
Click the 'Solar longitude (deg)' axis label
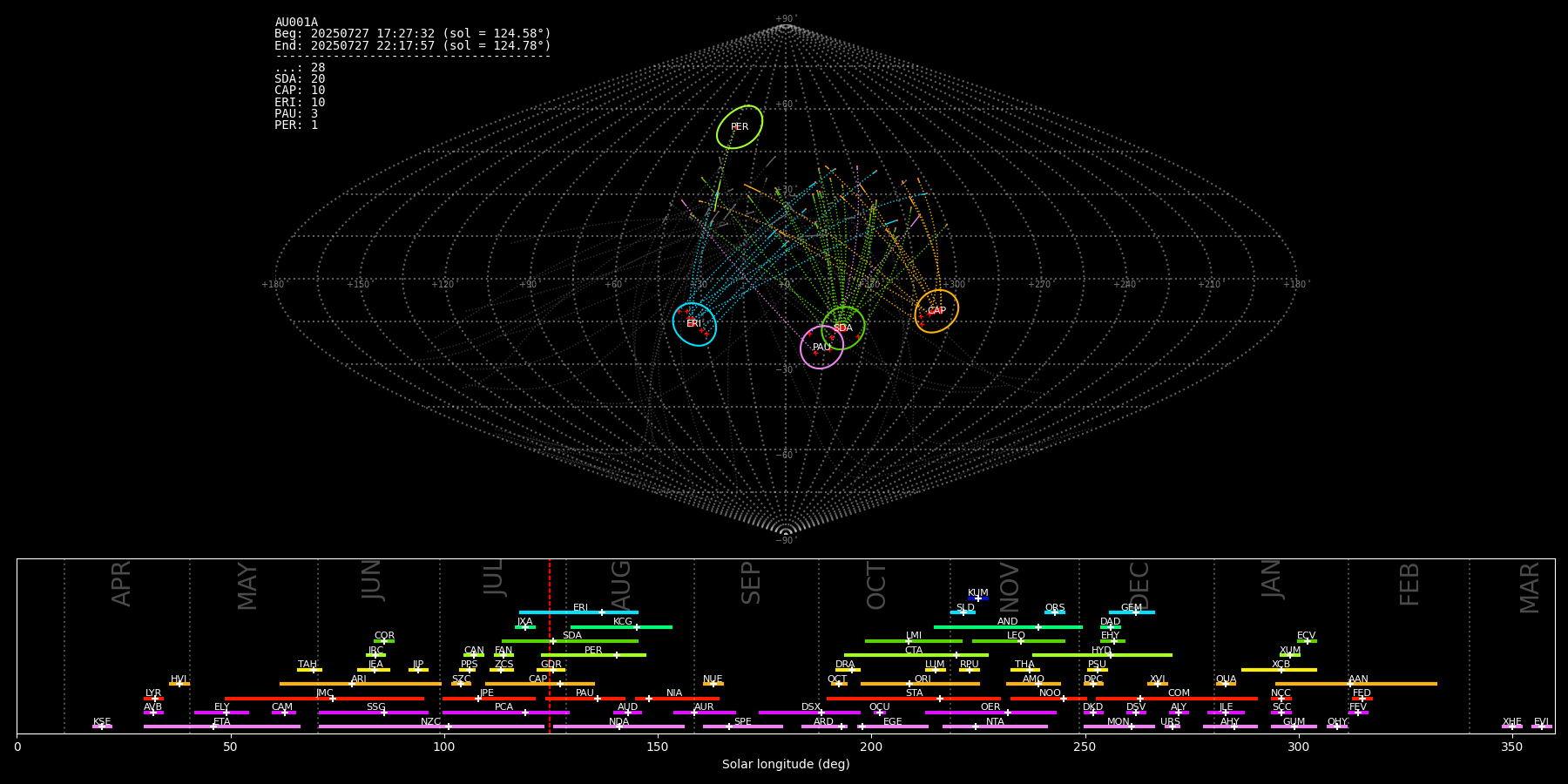click(786, 764)
